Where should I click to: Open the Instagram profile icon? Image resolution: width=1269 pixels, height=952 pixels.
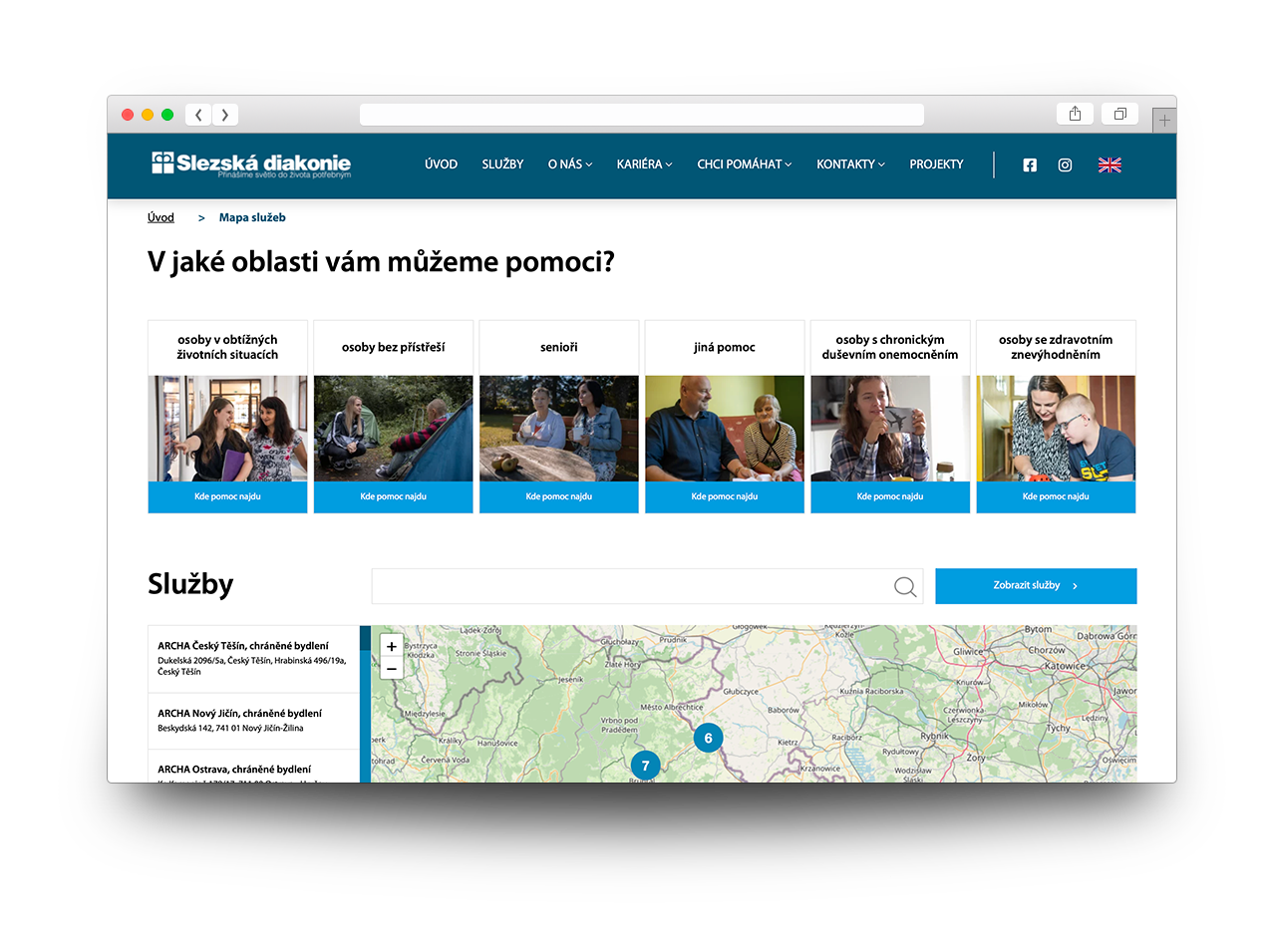(x=1065, y=165)
